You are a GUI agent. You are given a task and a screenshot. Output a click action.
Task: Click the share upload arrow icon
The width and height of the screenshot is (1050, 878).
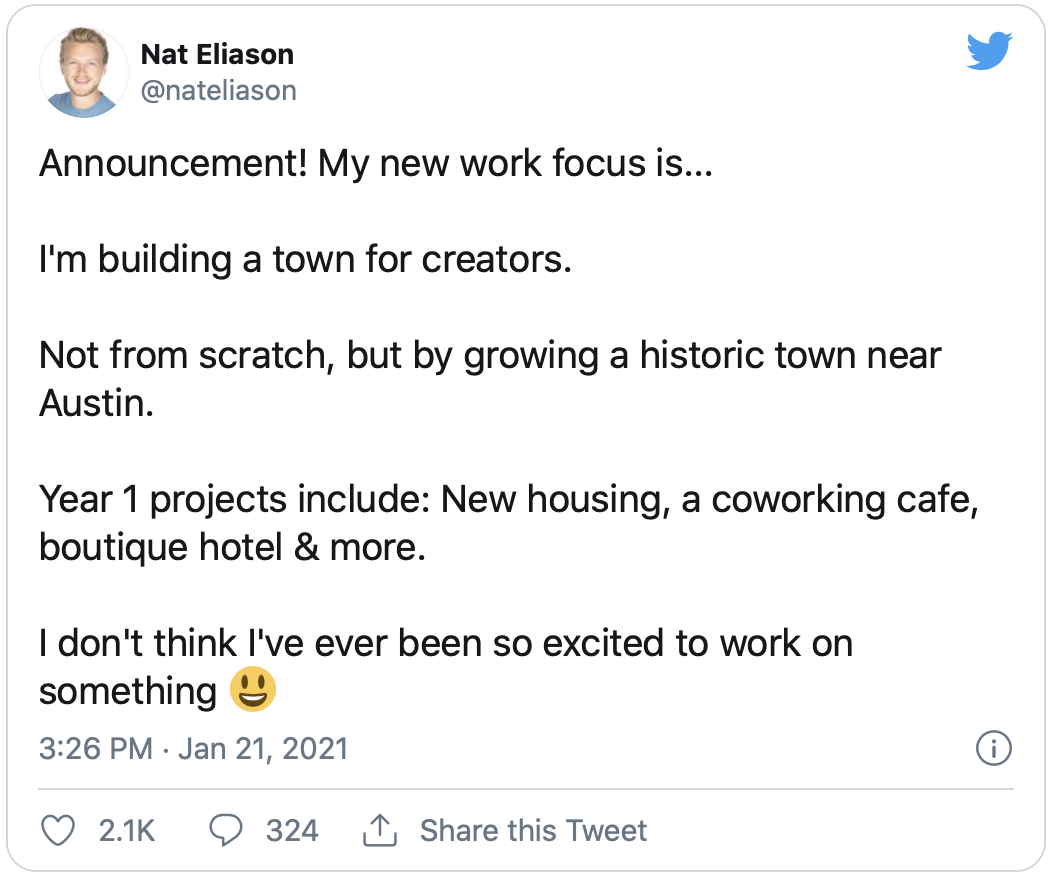point(379,830)
